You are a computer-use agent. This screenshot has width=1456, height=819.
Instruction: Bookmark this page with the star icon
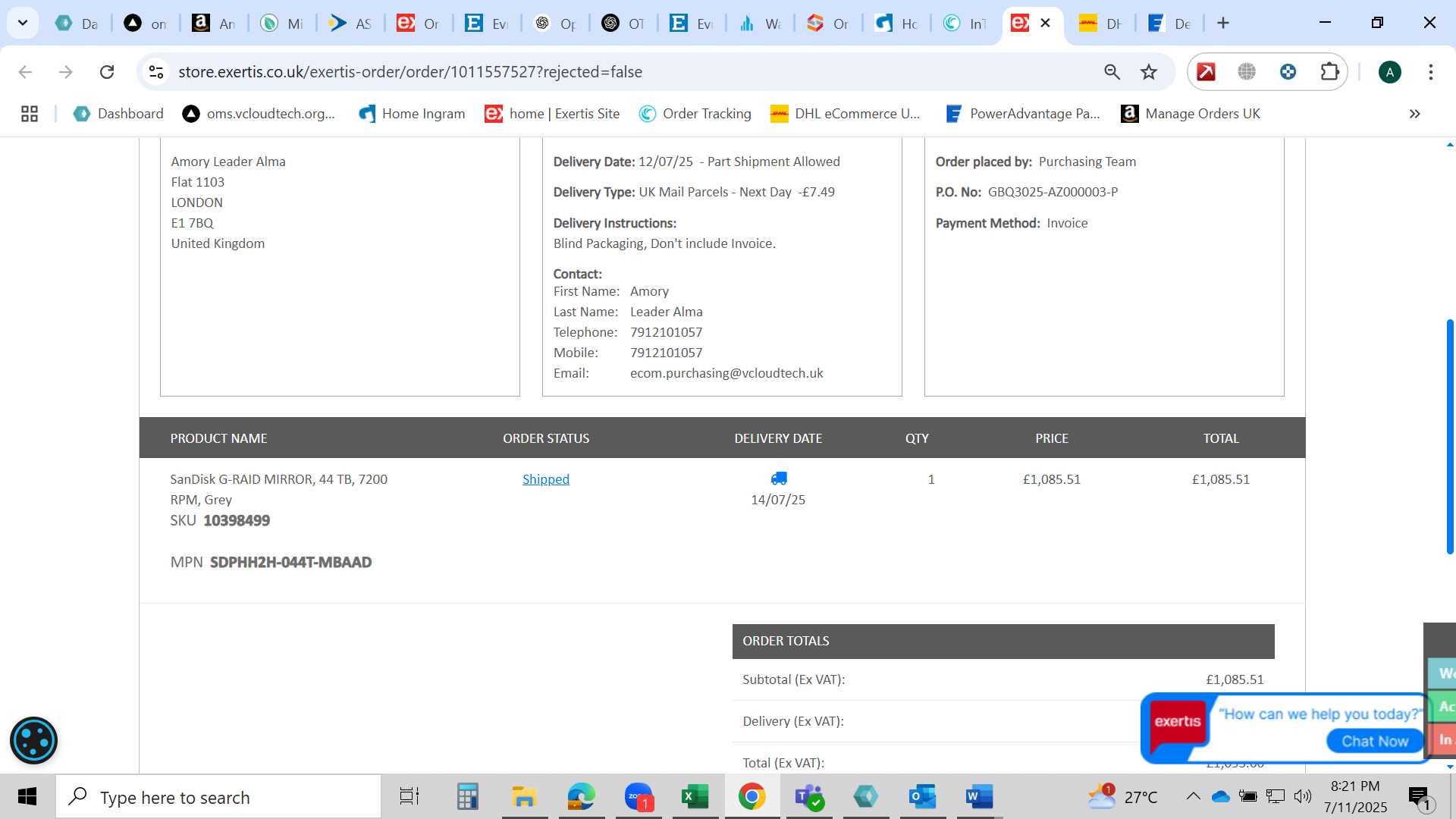tap(1149, 72)
